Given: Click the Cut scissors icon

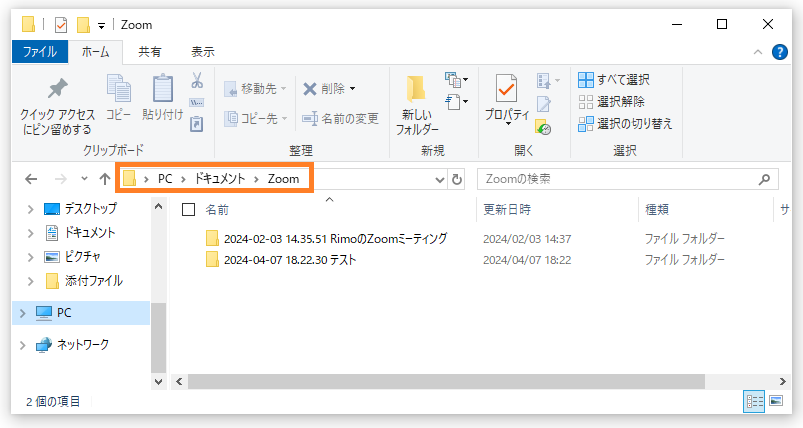Looking at the screenshot, I should [197, 80].
